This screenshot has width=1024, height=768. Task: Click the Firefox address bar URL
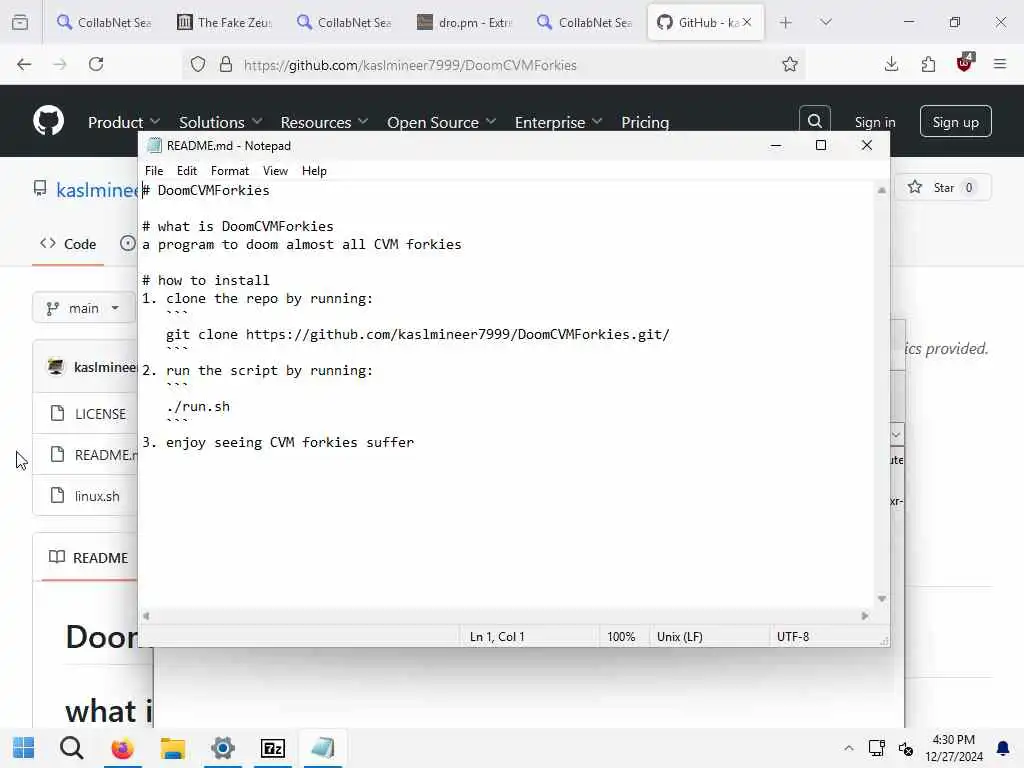[410, 65]
